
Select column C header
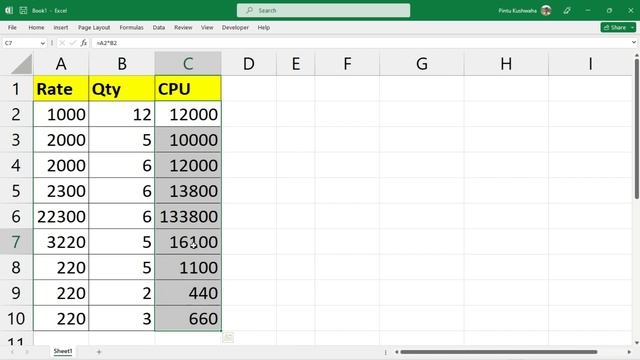coord(188,64)
